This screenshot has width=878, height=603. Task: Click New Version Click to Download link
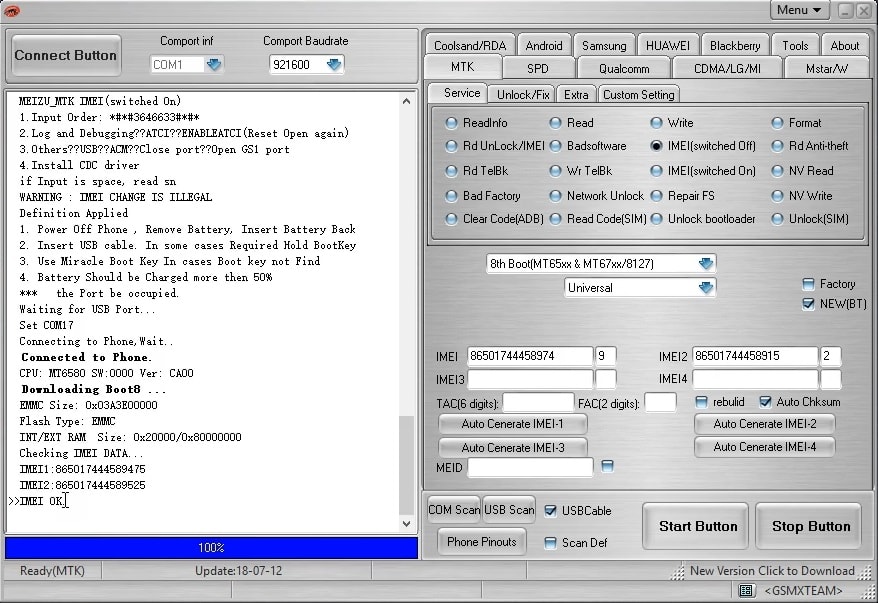(772, 571)
